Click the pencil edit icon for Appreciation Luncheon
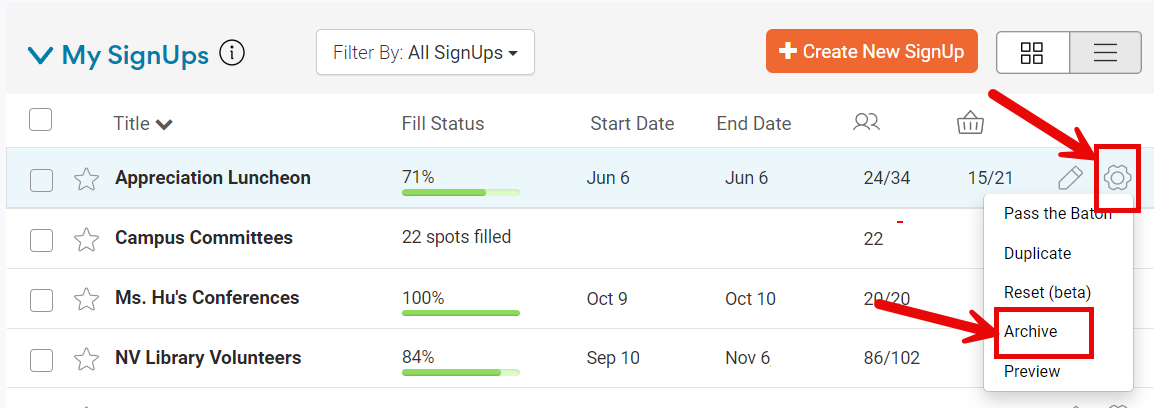 click(1070, 179)
